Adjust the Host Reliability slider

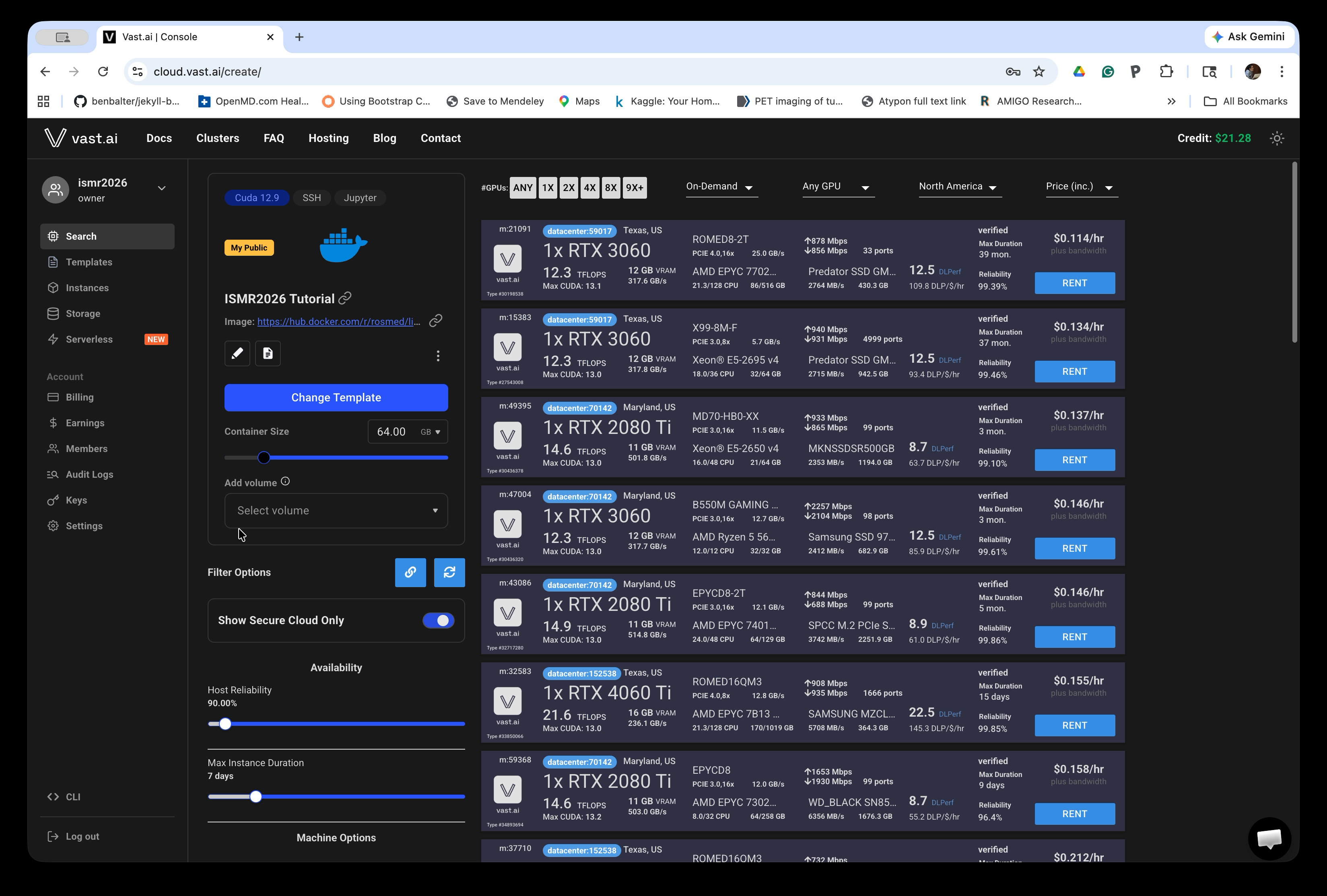pos(225,723)
